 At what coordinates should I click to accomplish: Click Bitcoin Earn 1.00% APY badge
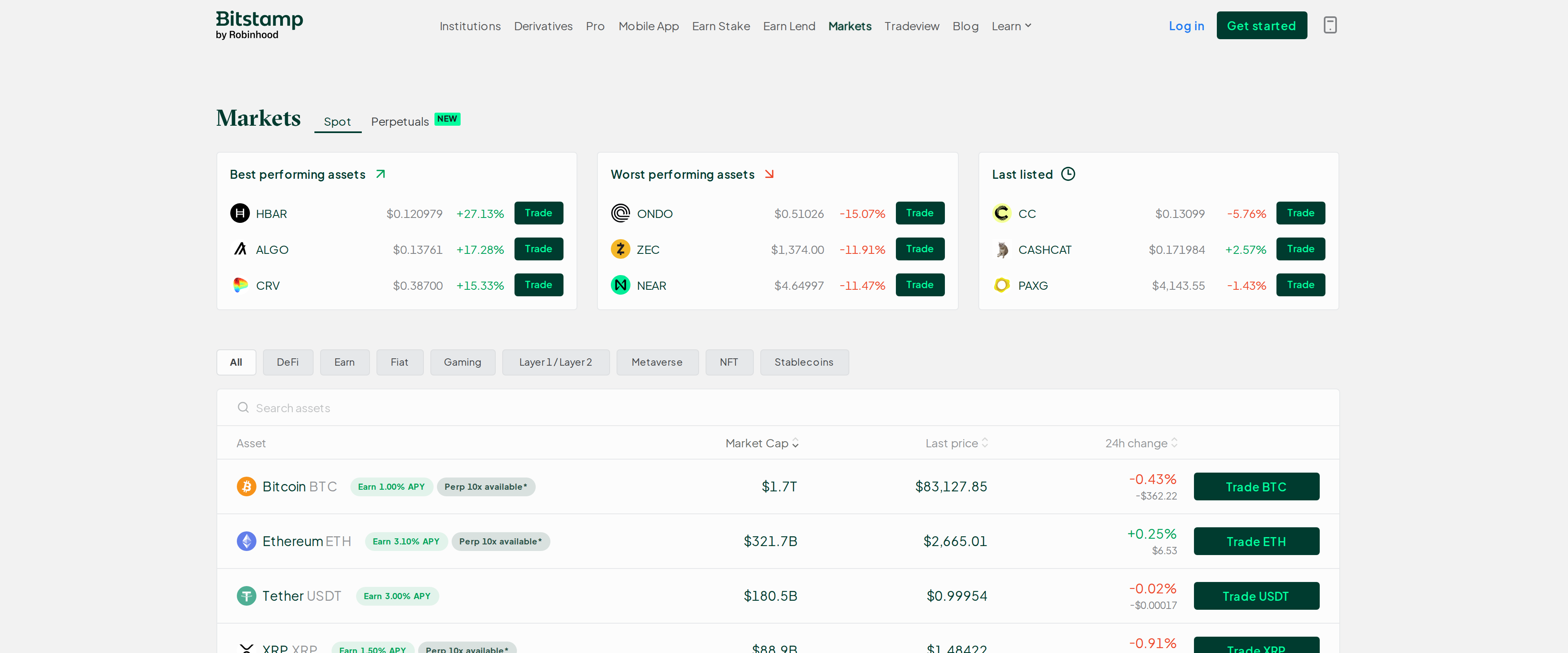pos(392,486)
